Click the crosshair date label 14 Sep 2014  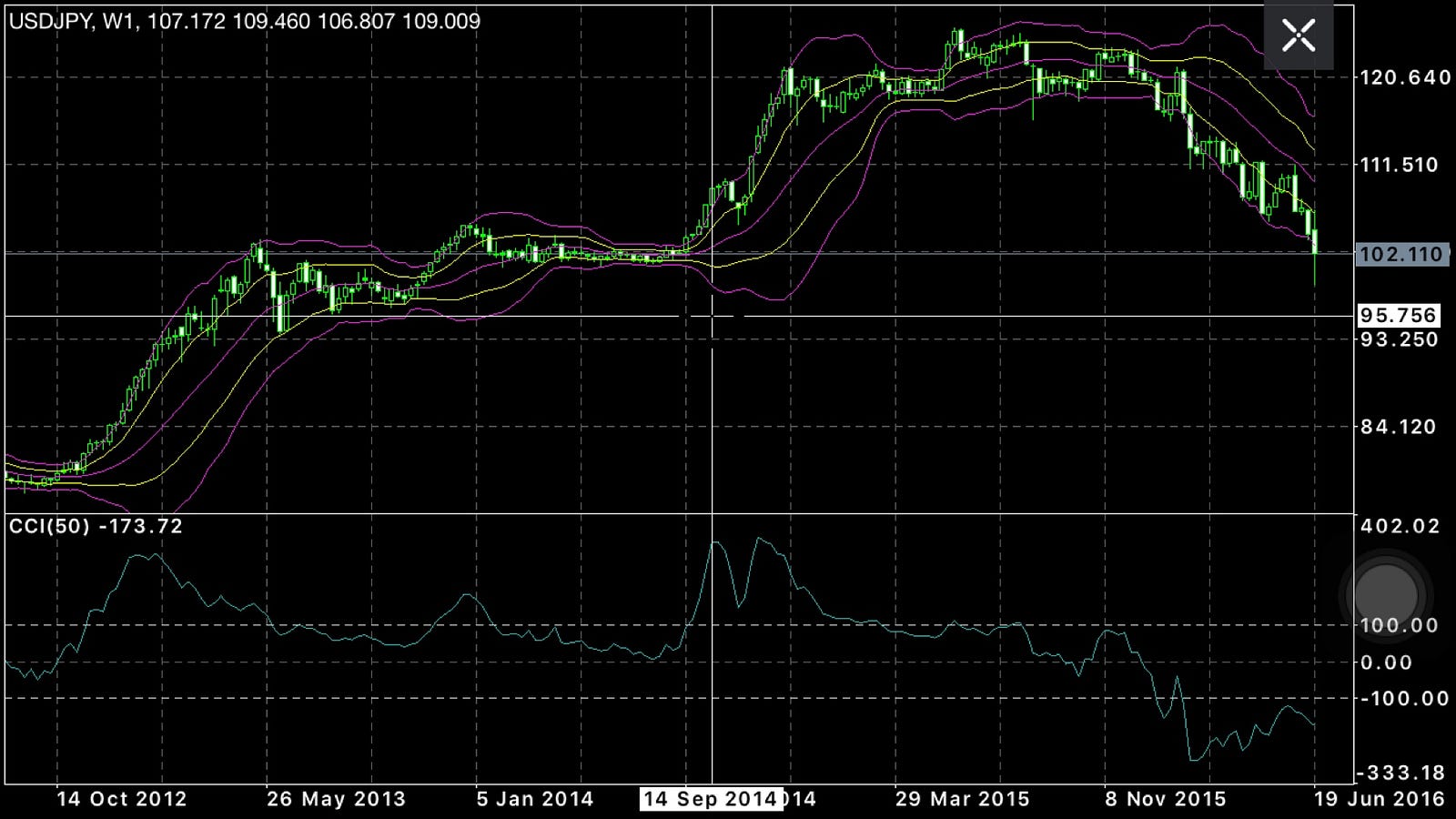tap(710, 799)
